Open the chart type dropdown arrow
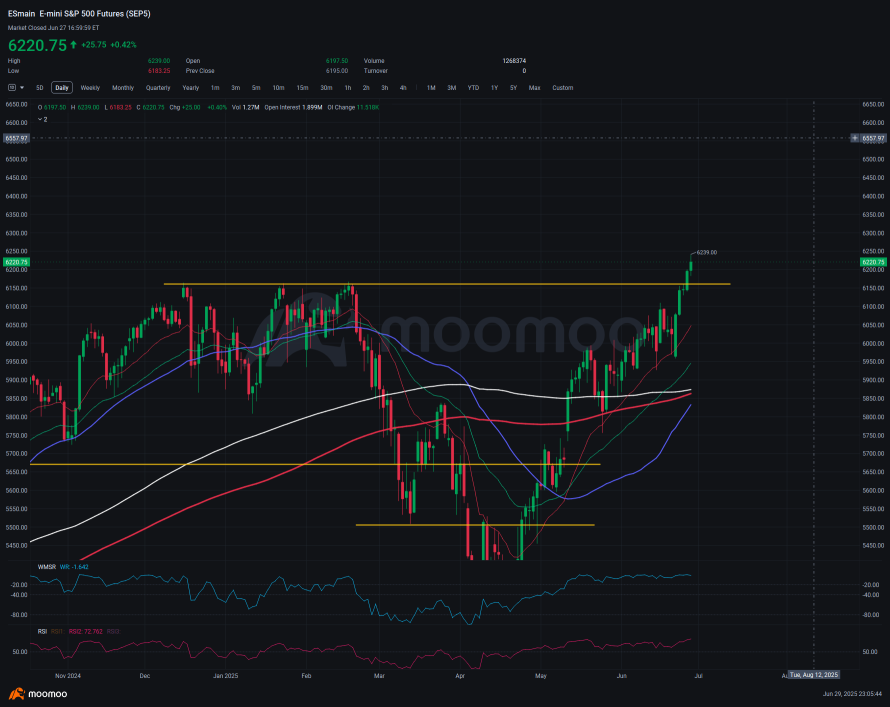Viewport: 890px width, 707px height. coord(22,87)
